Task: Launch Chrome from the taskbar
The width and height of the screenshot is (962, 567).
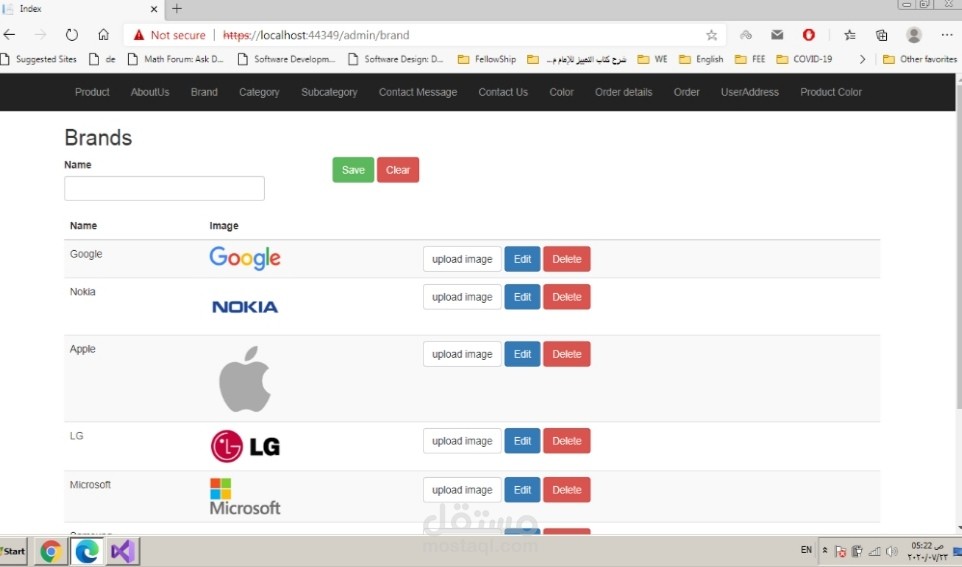Action: (51, 551)
